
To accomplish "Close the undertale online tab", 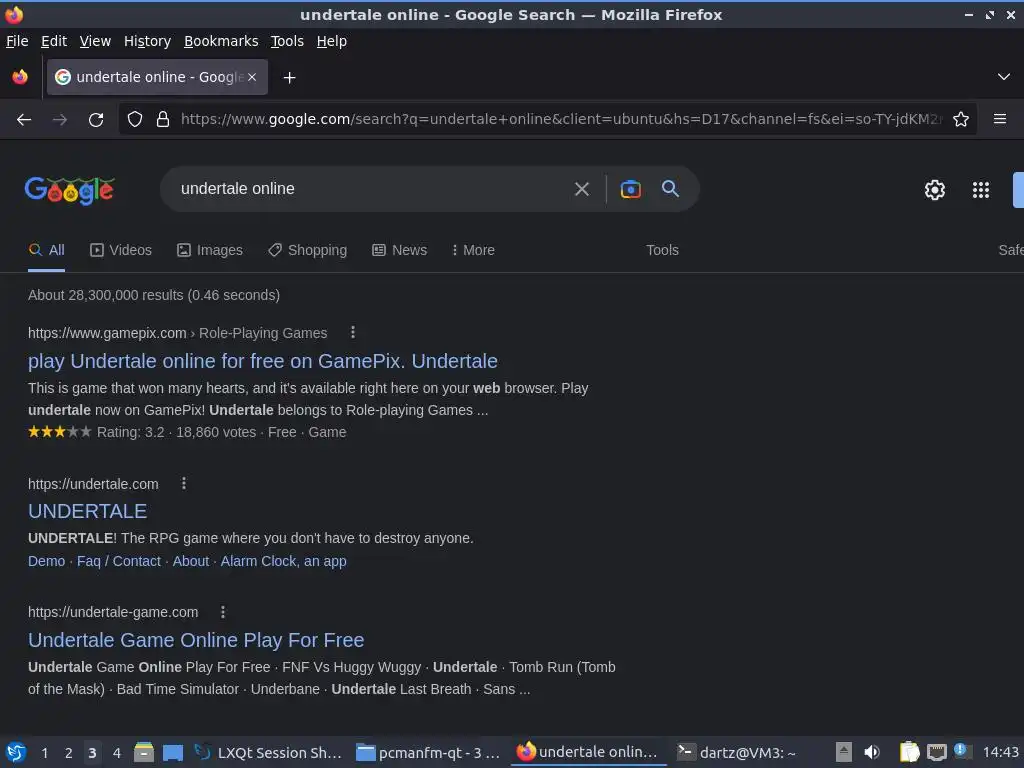I will click(x=252, y=77).
